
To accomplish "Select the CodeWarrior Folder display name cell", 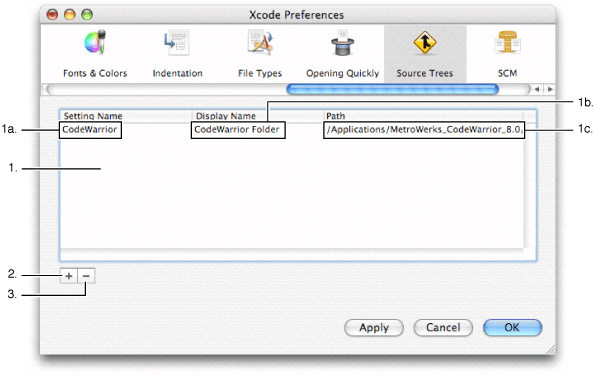I will [238, 130].
